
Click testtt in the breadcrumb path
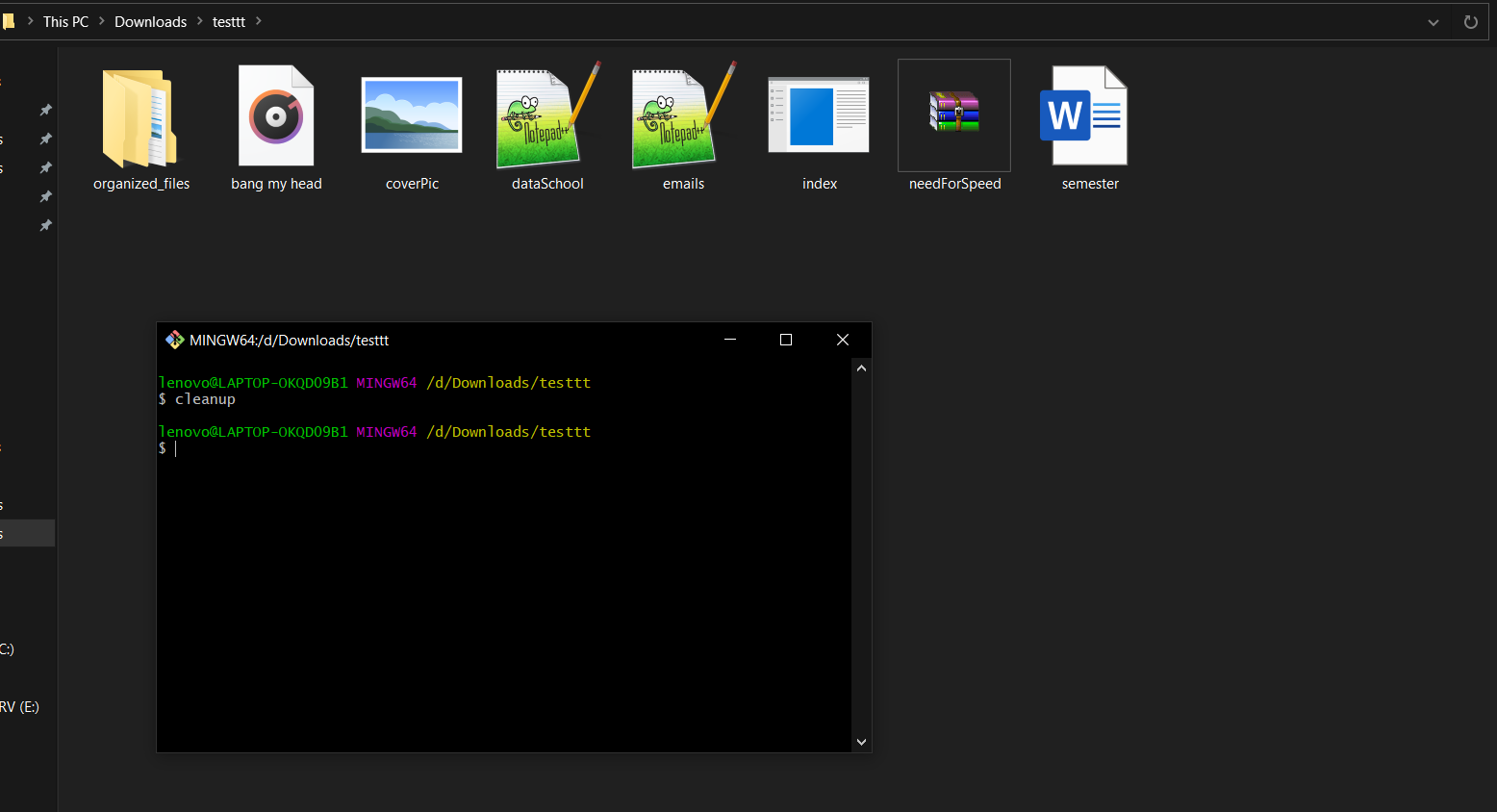pyautogui.click(x=229, y=21)
